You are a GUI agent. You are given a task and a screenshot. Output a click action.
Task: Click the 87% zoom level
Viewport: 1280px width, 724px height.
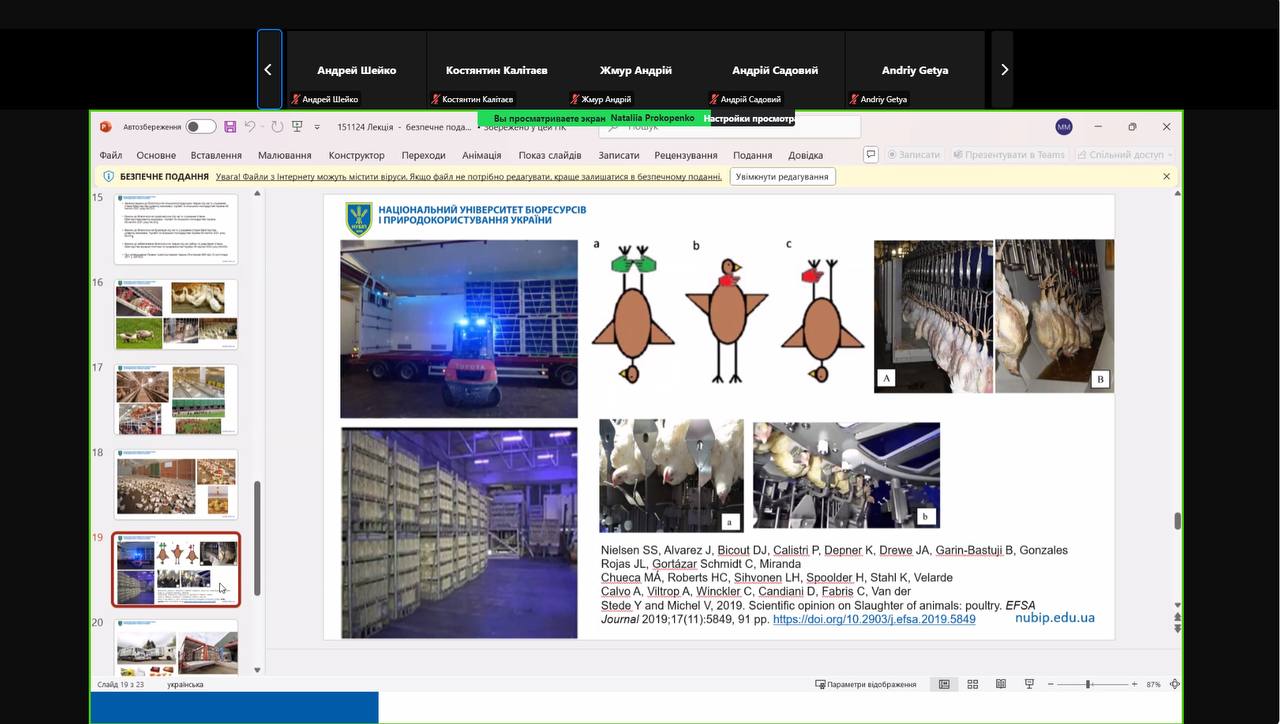click(x=1153, y=684)
